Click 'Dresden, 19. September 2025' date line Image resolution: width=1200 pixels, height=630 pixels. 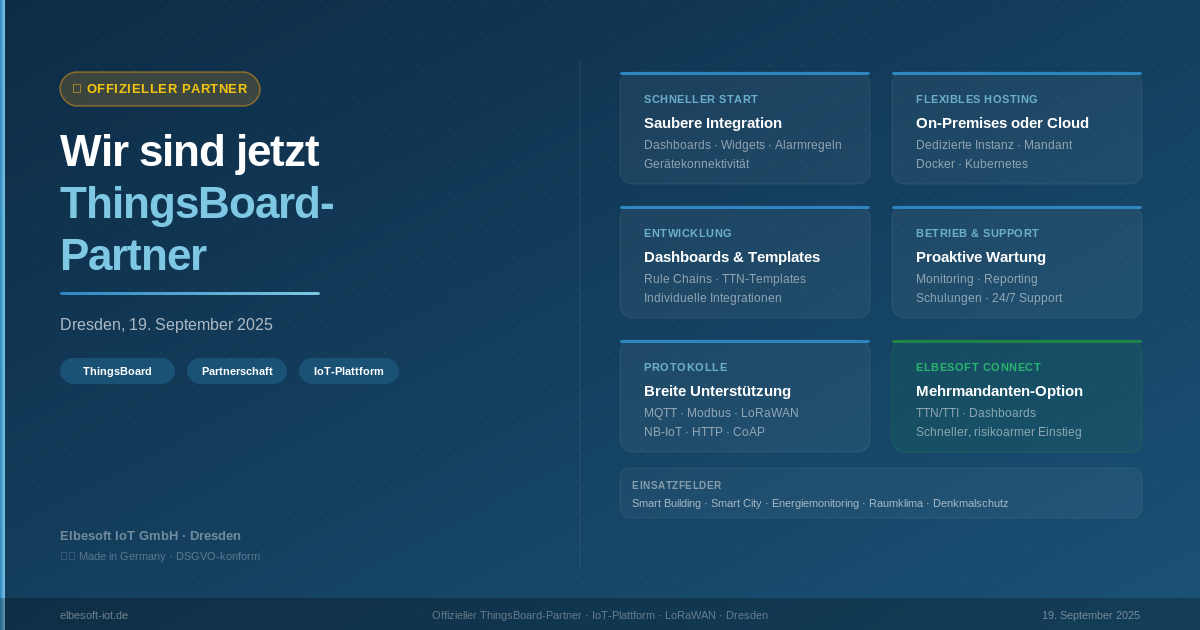[x=166, y=325]
